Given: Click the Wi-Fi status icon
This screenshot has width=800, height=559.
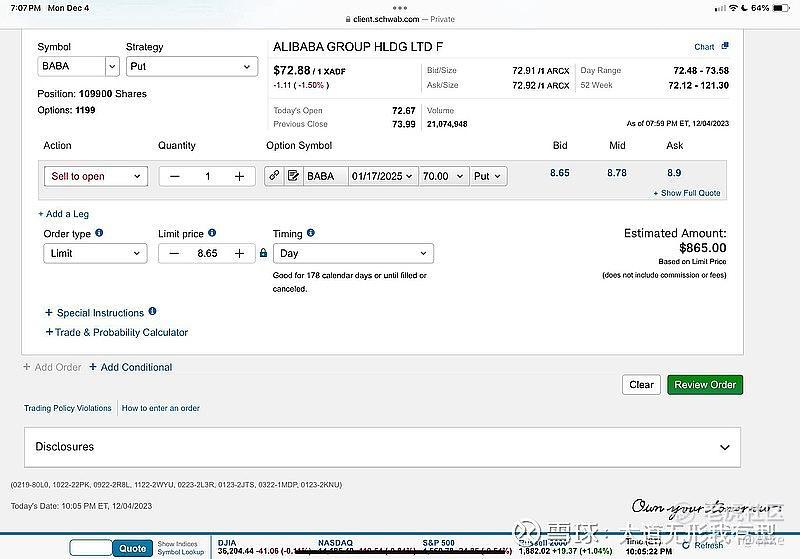Looking at the screenshot, I should (733, 8).
